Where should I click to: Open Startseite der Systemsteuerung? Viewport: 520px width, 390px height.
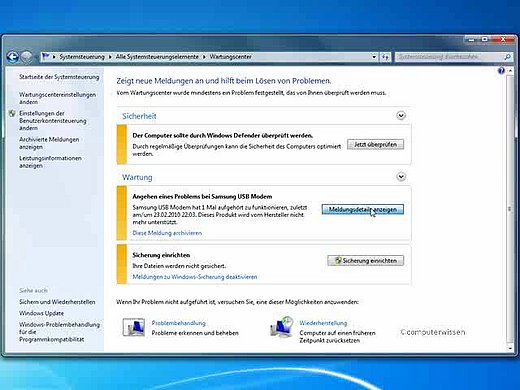59,77
